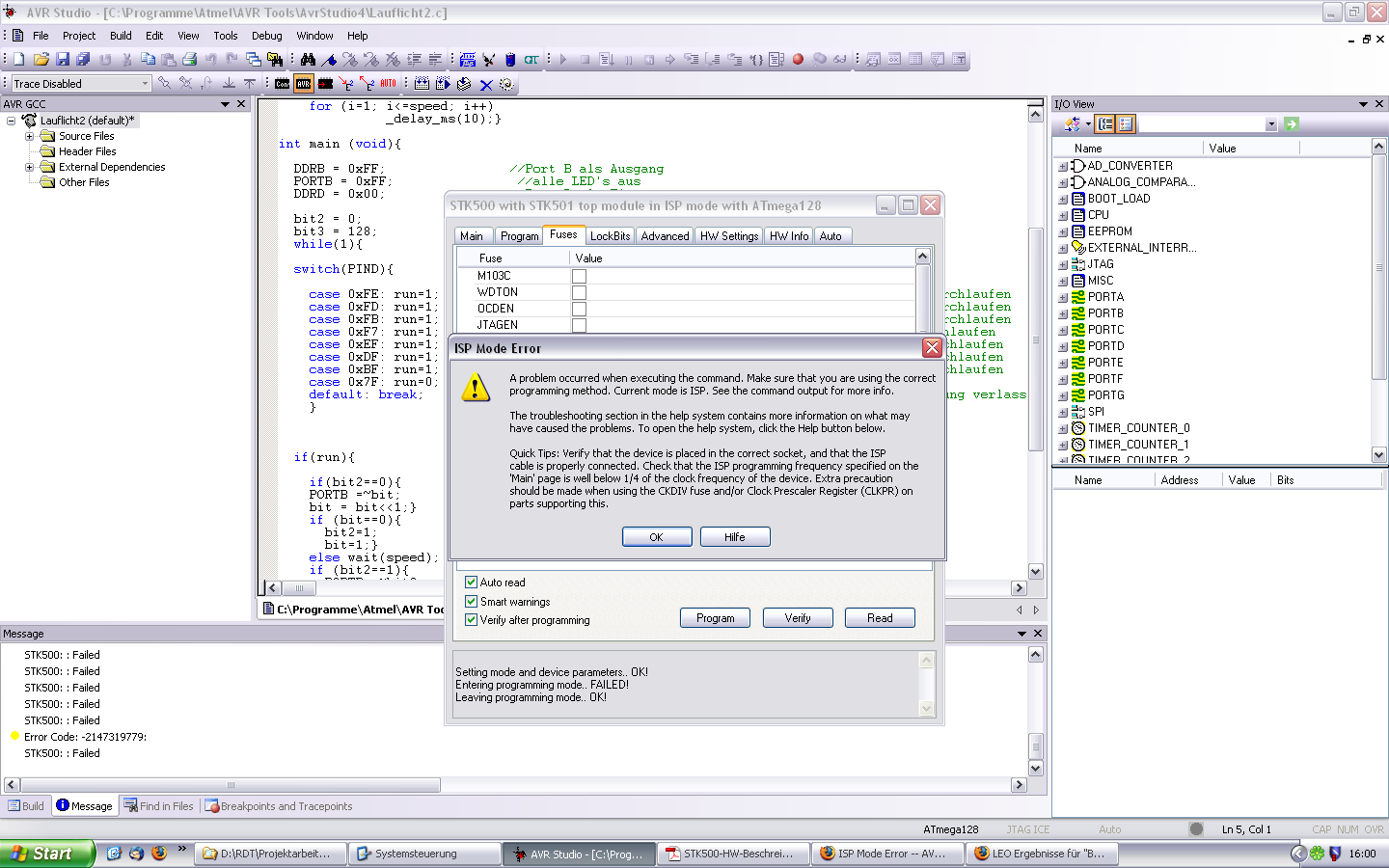Click the Verify button

pyautogui.click(x=798, y=618)
